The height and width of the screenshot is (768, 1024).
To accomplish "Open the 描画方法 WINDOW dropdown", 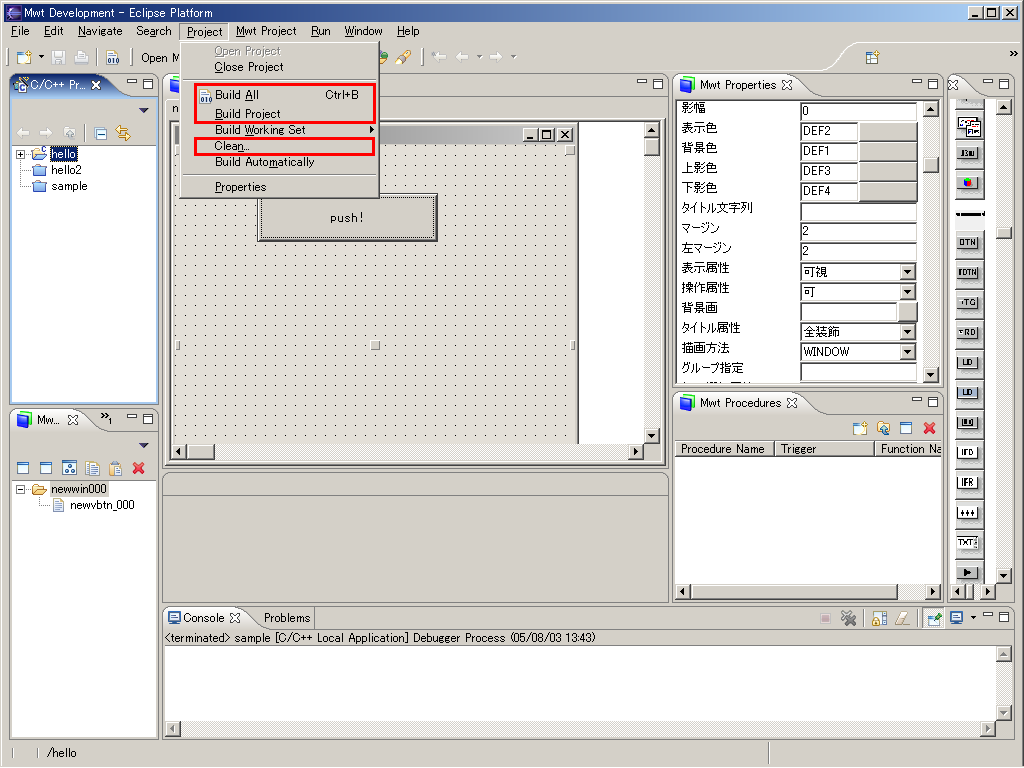I will (908, 352).
